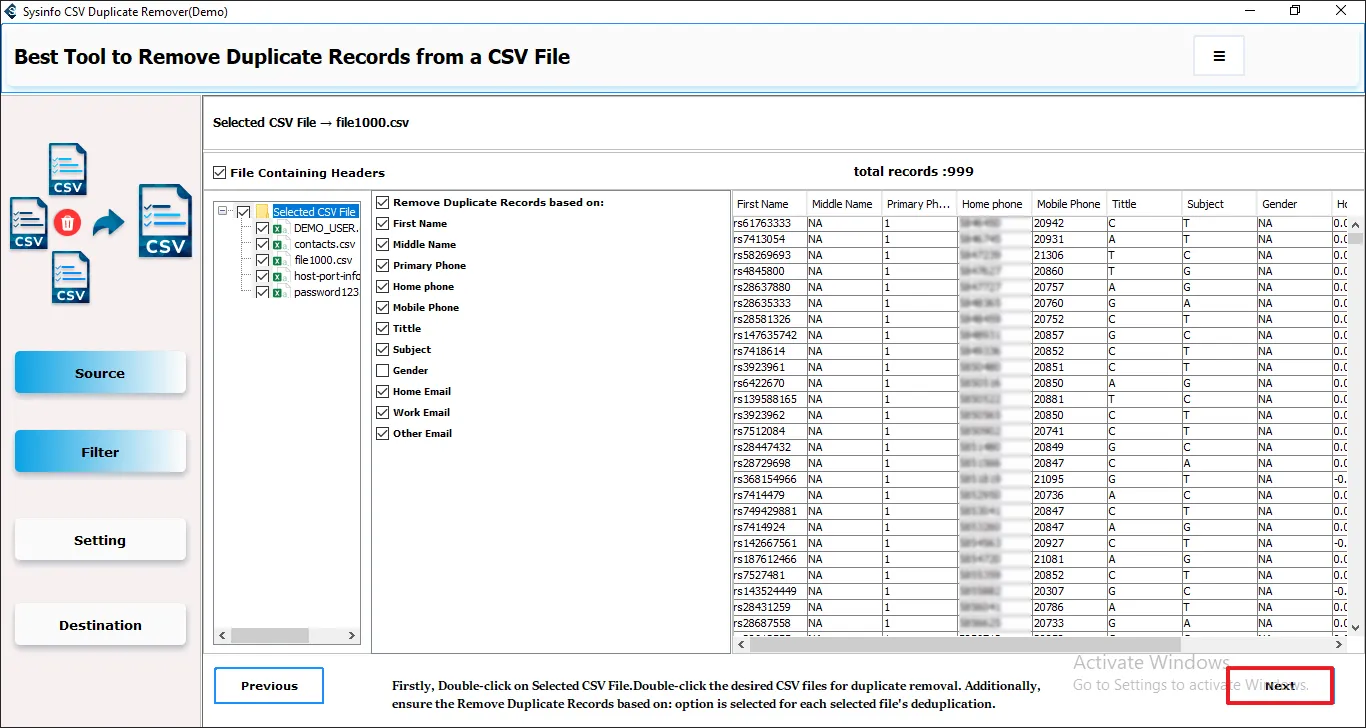Click the Excel icon beside contacts.csv
Image resolution: width=1366 pixels, height=728 pixels.
(280, 244)
